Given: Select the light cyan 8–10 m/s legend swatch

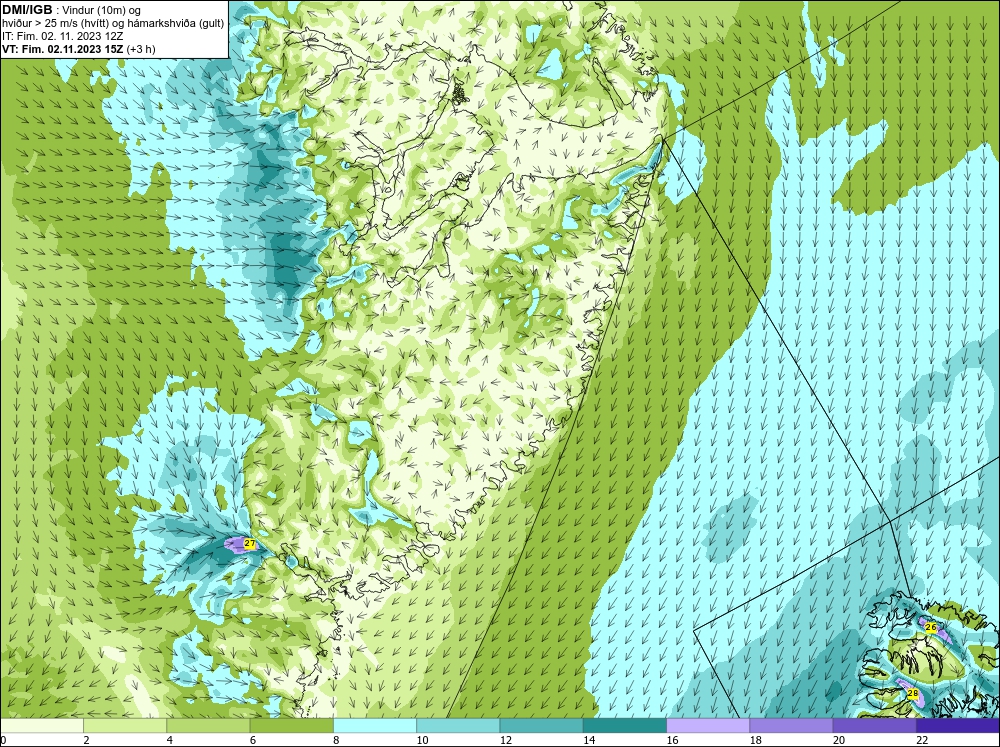Looking at the screenshot, I should tap(375, 725).
